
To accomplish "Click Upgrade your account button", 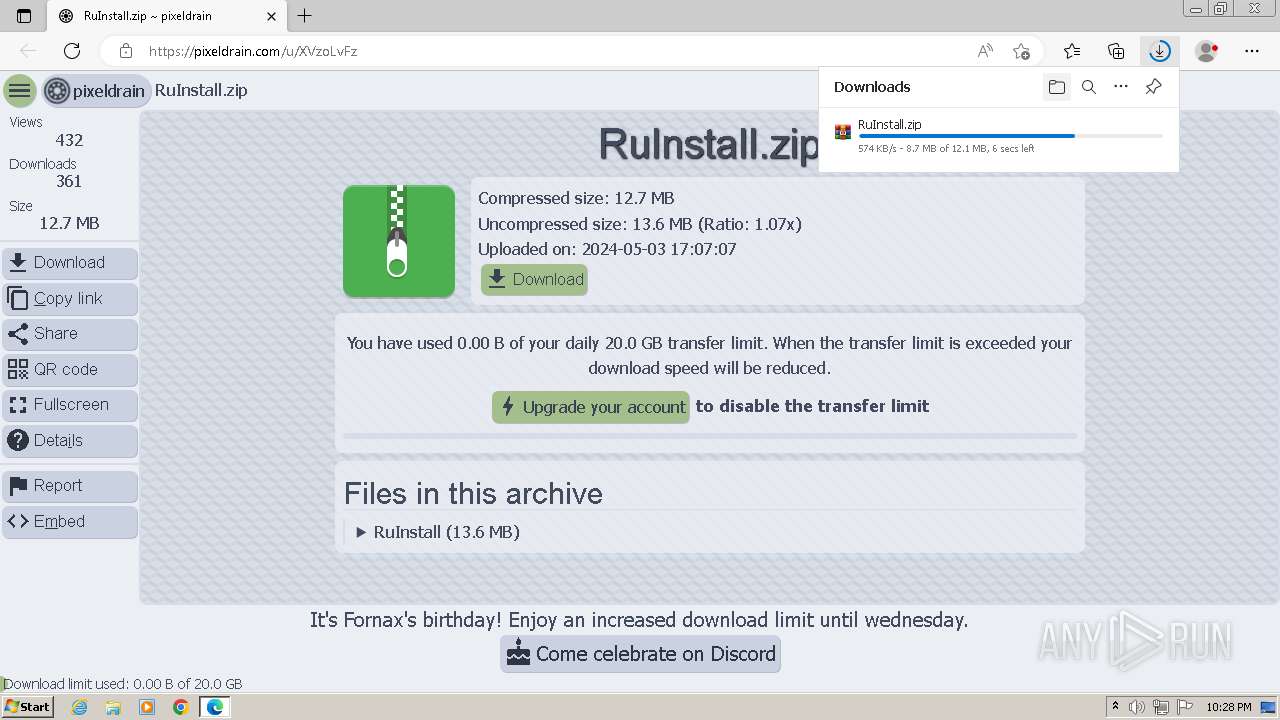I will (591, 407).
